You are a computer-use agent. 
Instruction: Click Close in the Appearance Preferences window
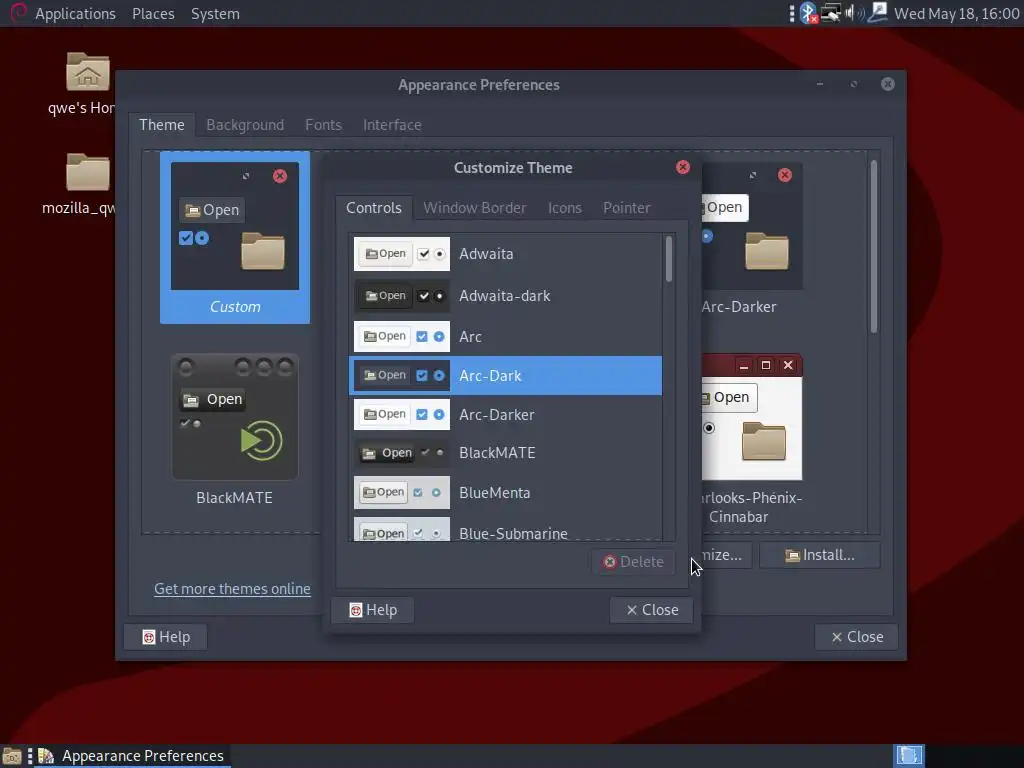(x=857, y=637)
